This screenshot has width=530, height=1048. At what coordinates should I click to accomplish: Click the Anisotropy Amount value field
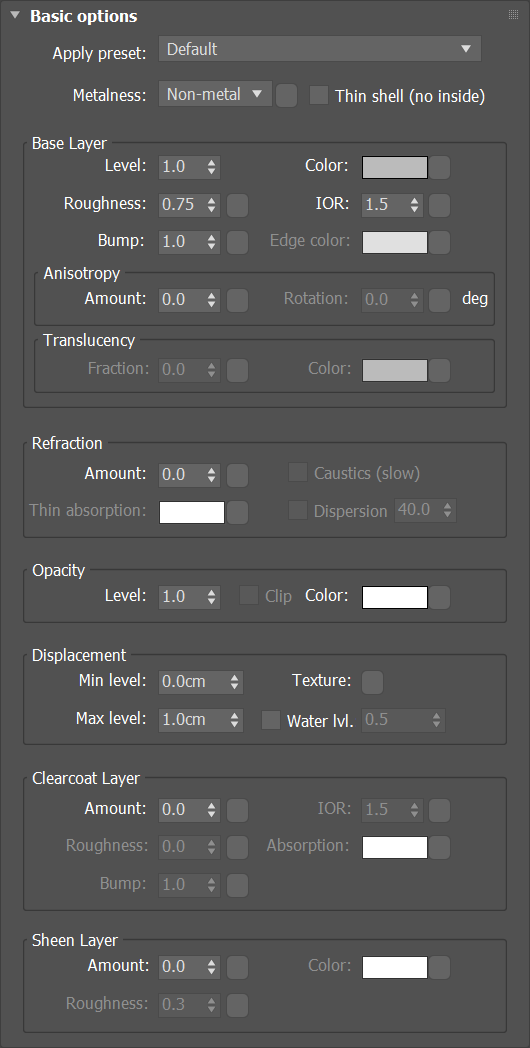(x=189, y=299)
